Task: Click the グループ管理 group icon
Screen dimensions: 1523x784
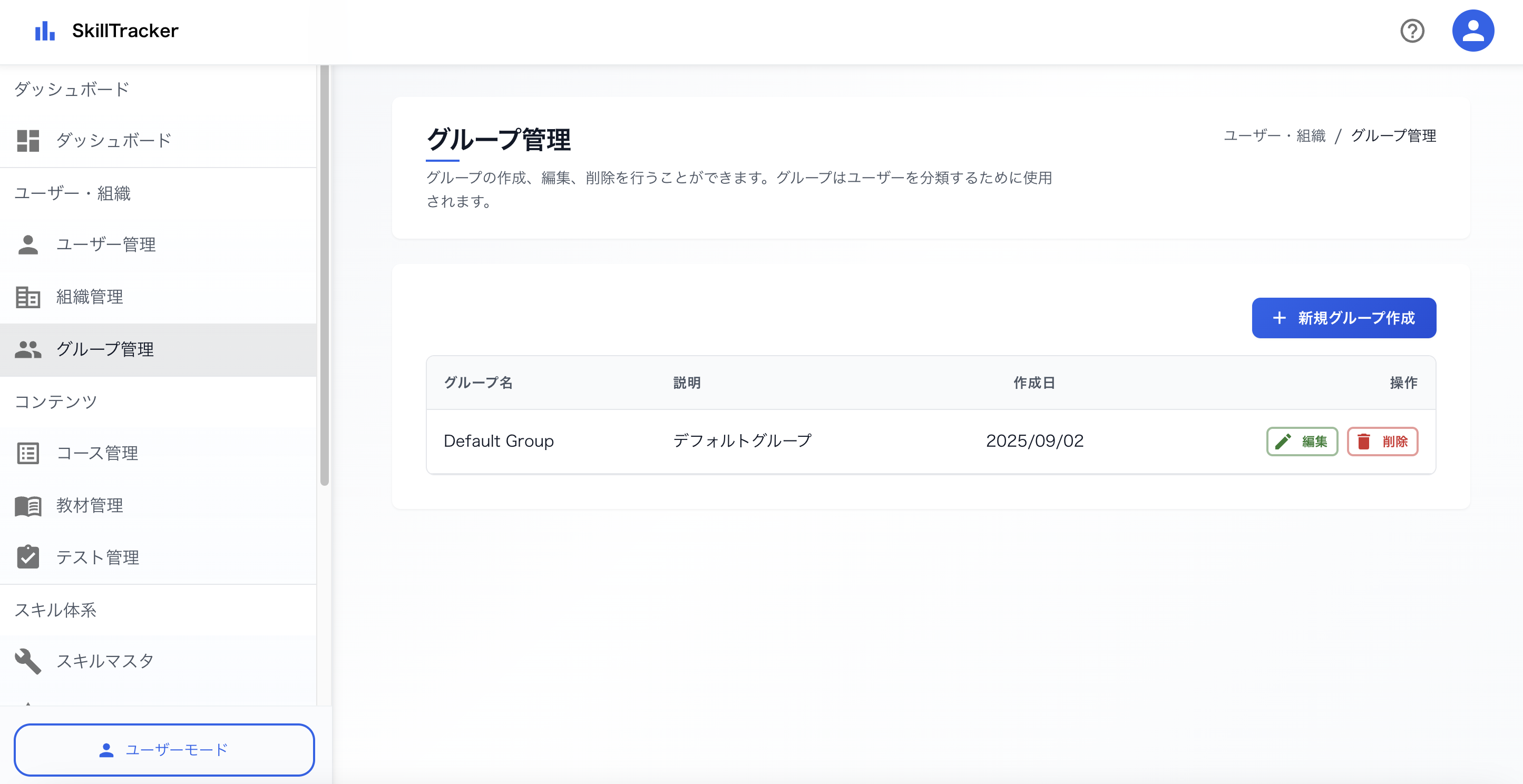Action: click(x=27, y=349)
